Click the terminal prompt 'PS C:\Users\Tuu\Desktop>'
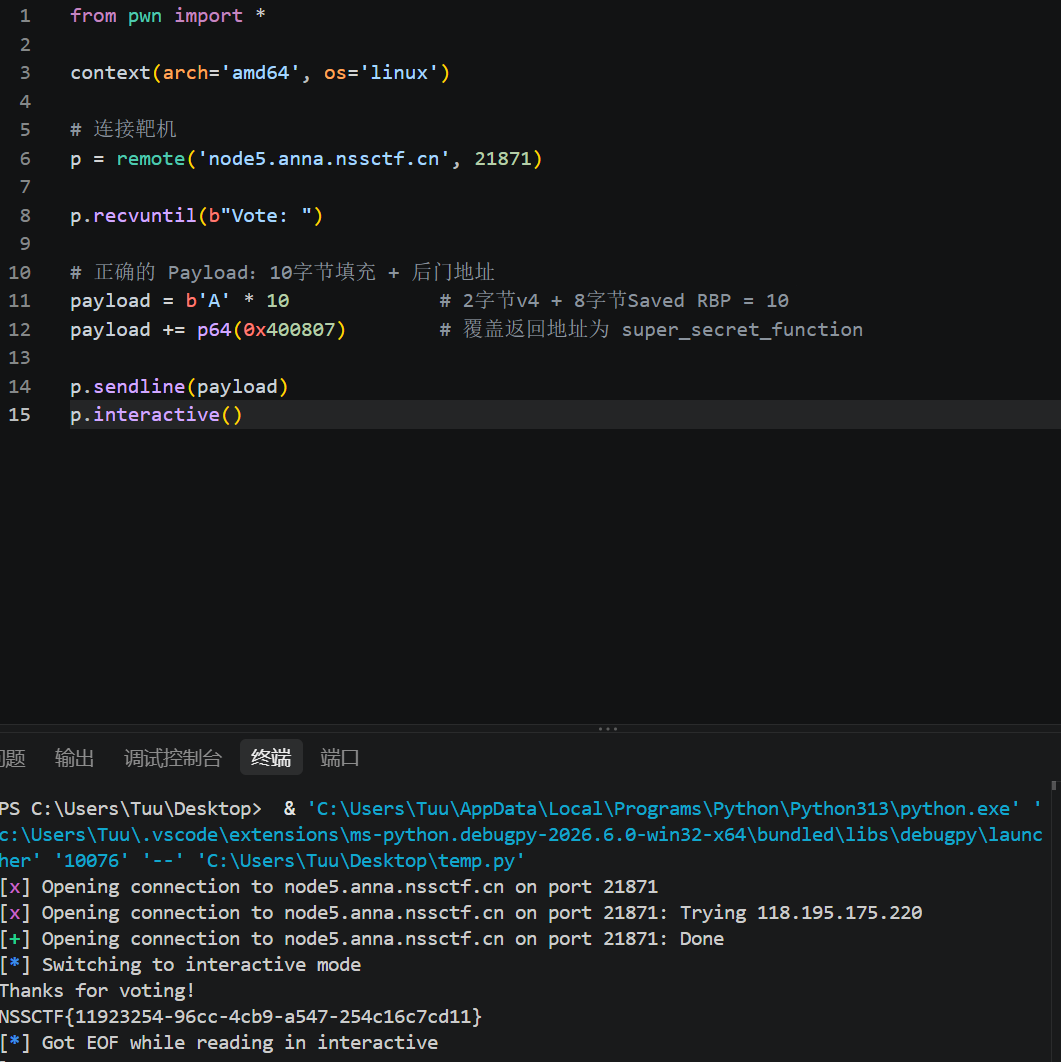Viewport: 1061px width, 1062px height. [131, 809]
